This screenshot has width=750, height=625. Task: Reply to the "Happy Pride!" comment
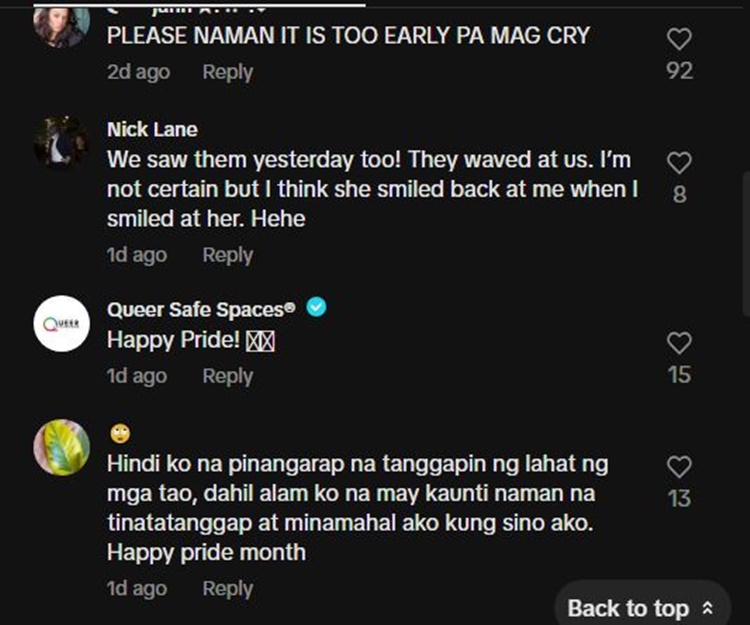pyautogui.click(x=227, y=376)
